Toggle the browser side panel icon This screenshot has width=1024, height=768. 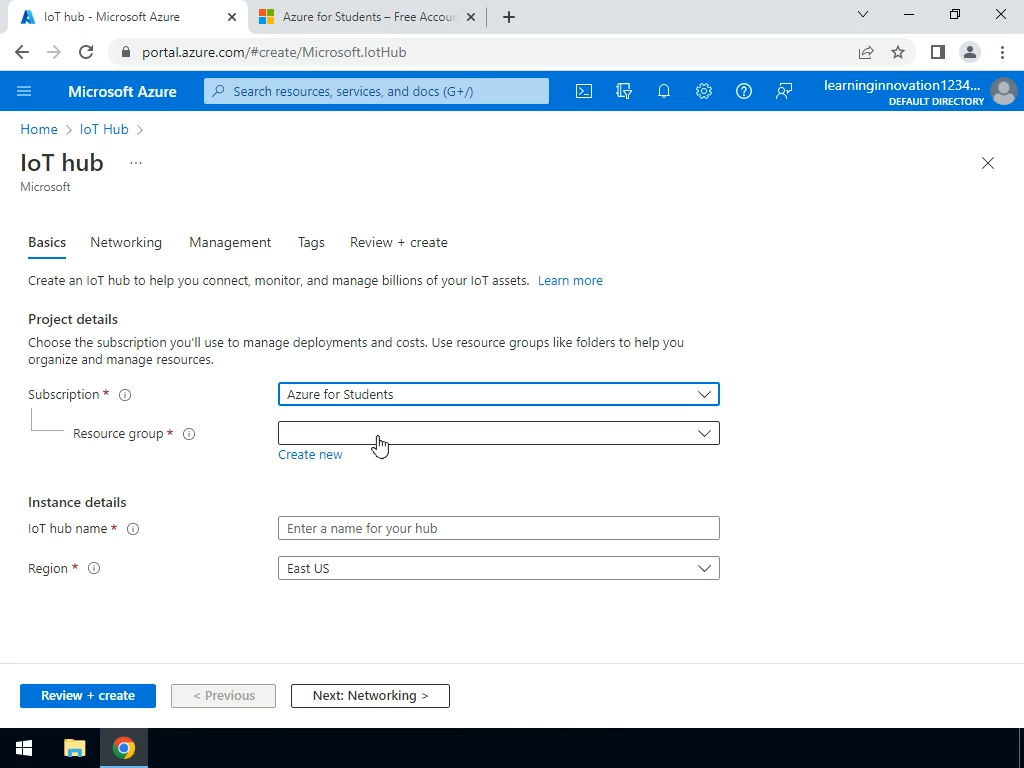[x=938, y=52]
